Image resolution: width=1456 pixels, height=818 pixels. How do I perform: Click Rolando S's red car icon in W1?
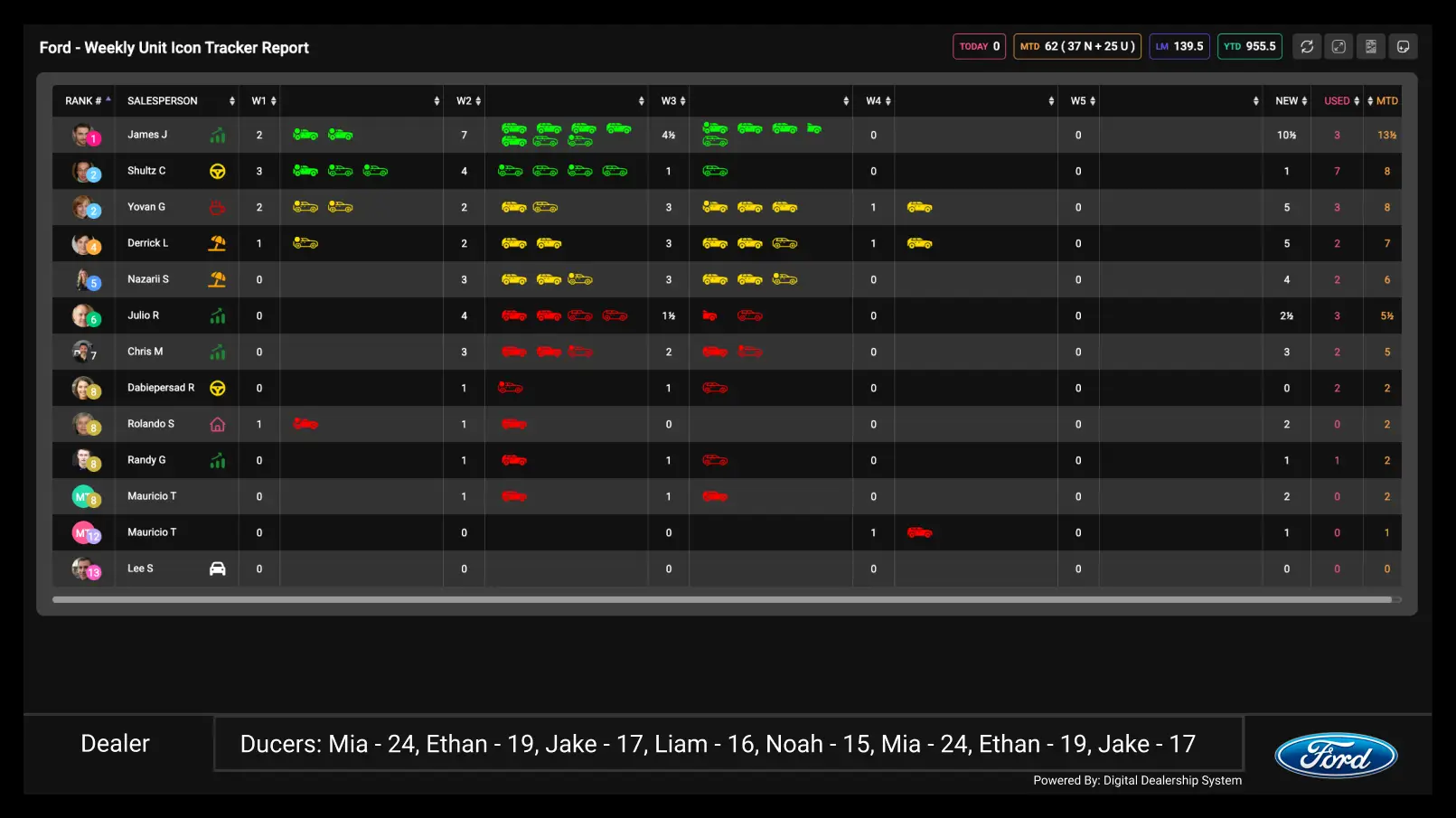305,424
